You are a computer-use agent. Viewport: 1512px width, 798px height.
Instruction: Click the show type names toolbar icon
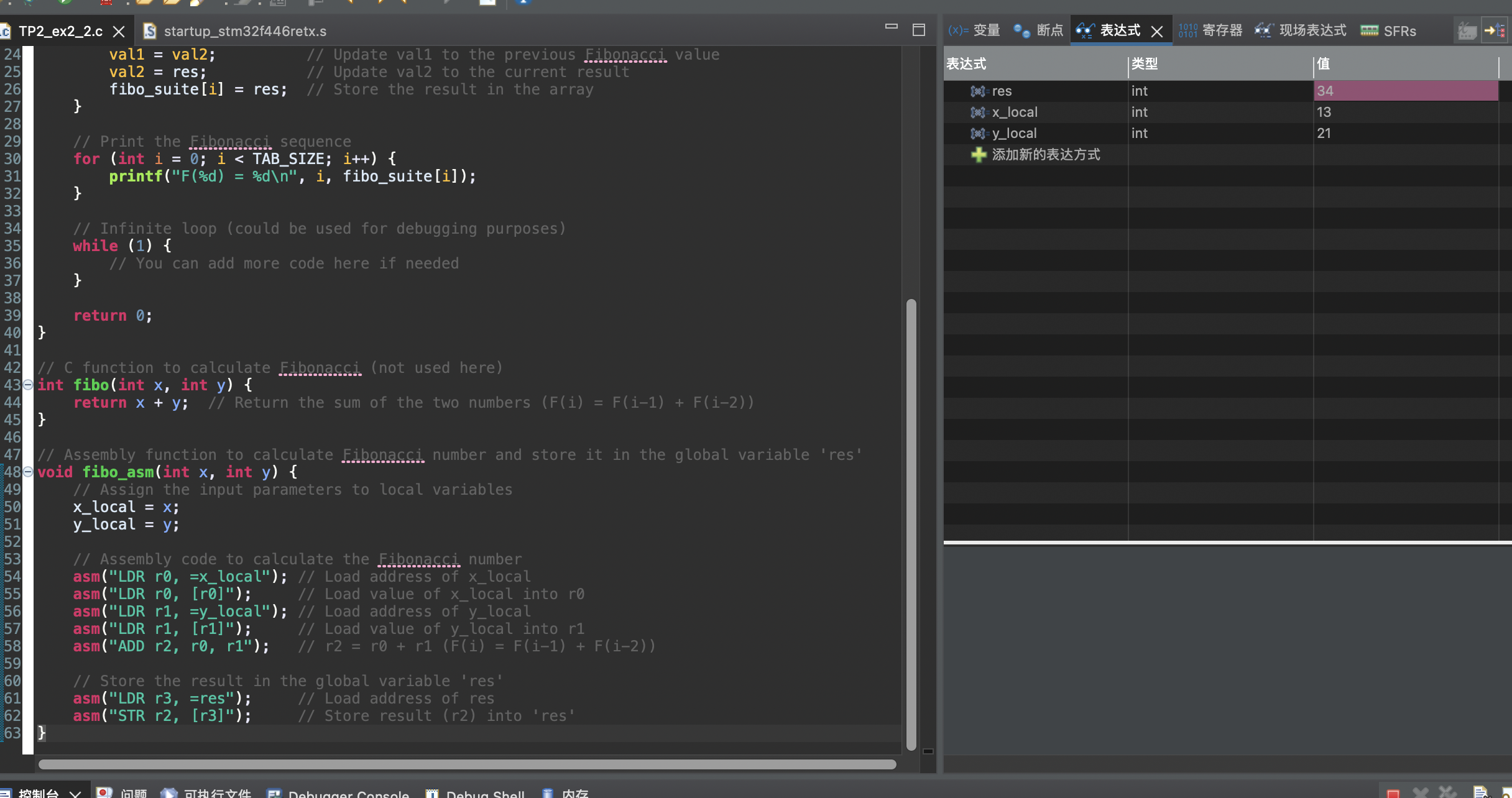point(1467,30)
